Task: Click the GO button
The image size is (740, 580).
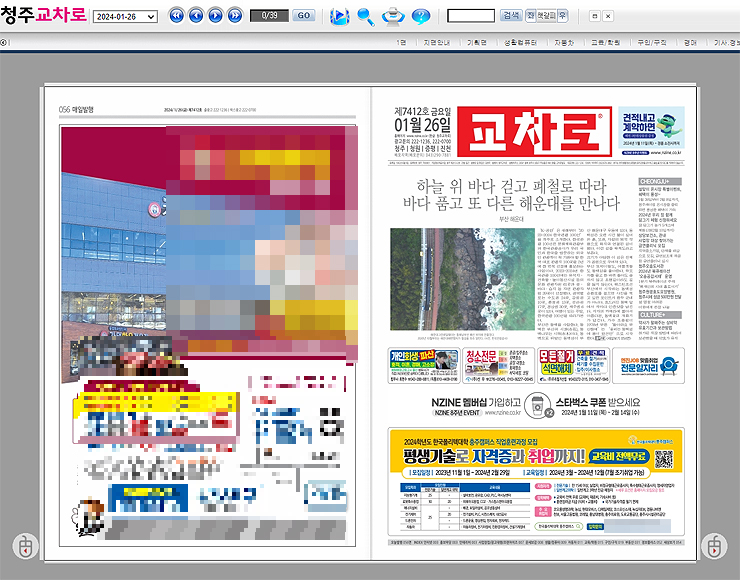Action: click(x=304, y=16)
